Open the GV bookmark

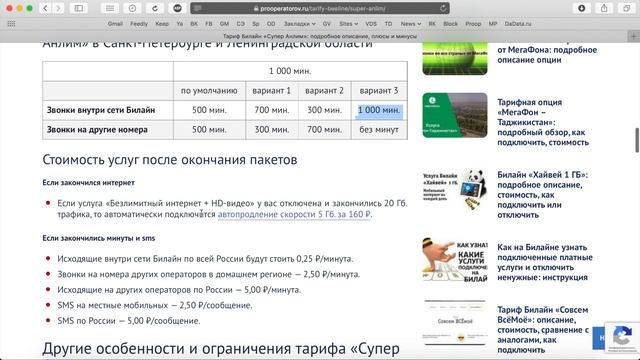[327, 24]
